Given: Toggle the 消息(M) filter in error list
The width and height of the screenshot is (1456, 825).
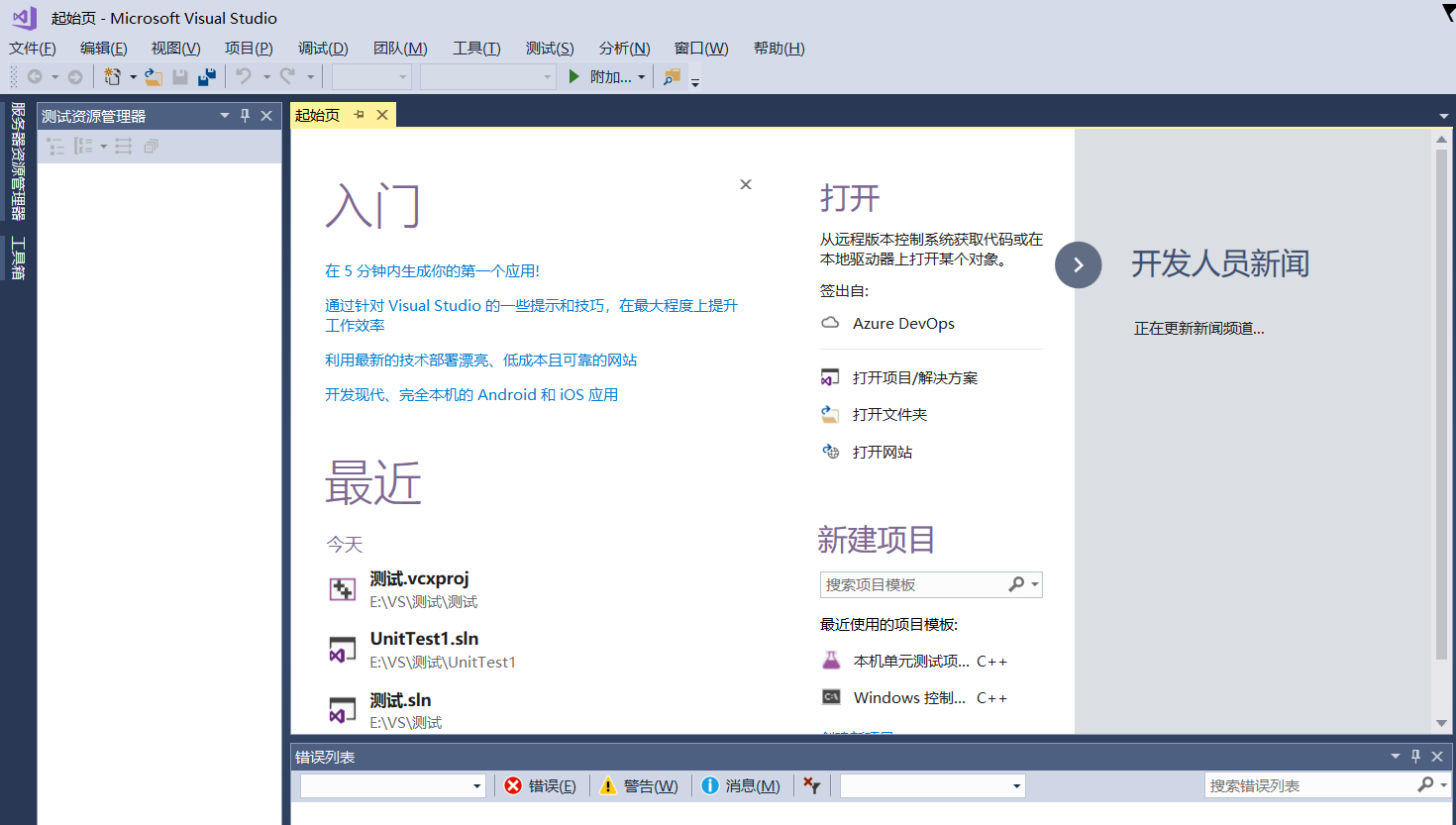Looking at the screenshot, I should click(740, 785).
